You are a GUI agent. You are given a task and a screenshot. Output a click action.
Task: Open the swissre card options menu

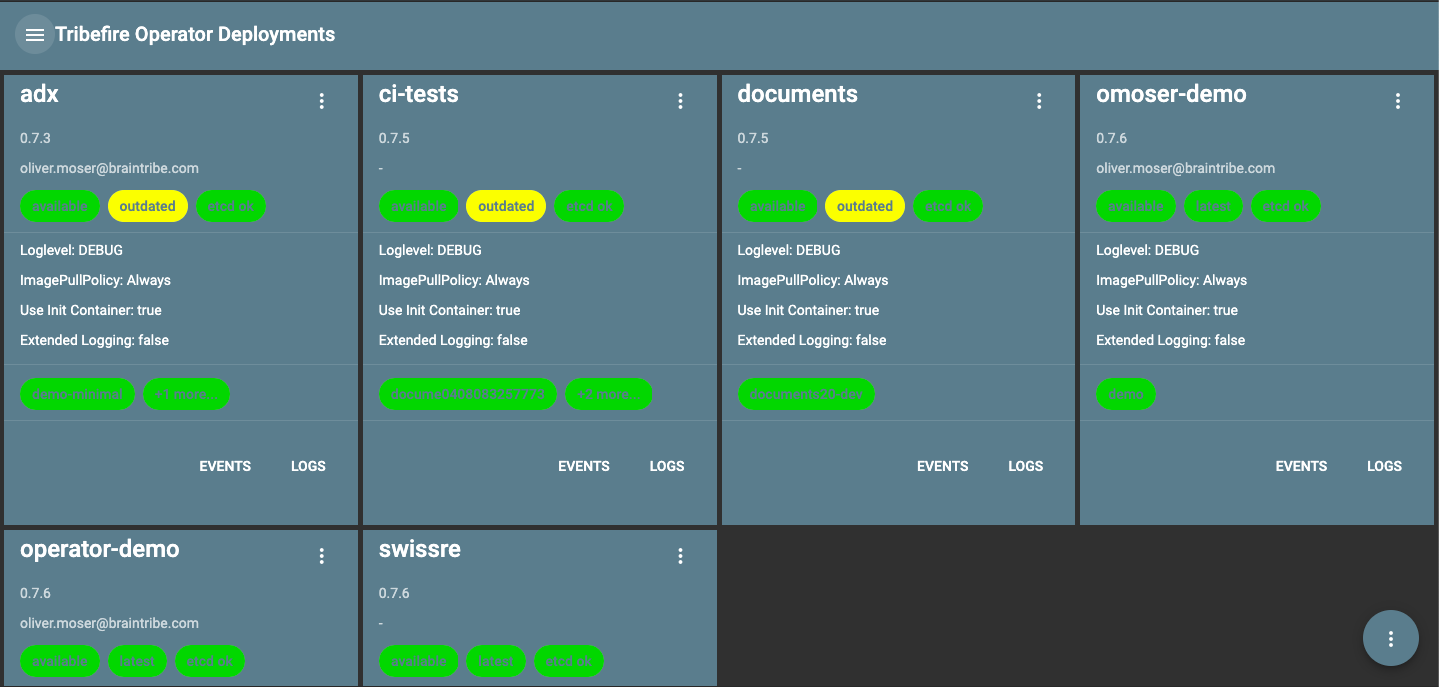[x=680, y=556]
